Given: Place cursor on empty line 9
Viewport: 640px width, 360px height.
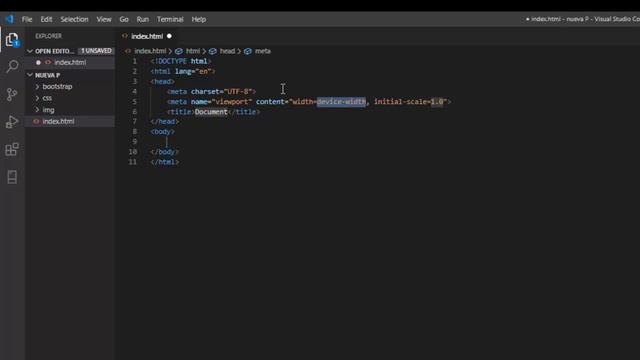Looking at the screenshot, I should tap(167, 142).
